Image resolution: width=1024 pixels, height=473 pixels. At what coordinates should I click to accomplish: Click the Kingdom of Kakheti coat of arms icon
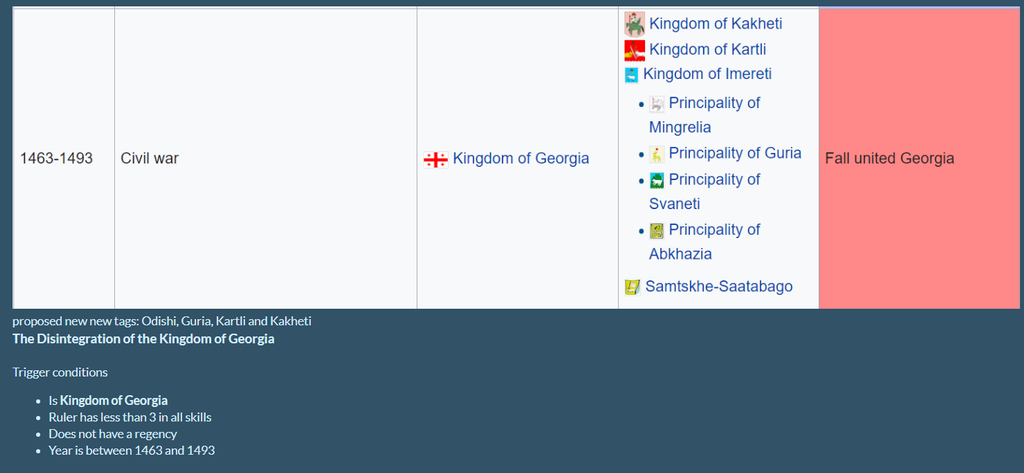coord(634,24)
